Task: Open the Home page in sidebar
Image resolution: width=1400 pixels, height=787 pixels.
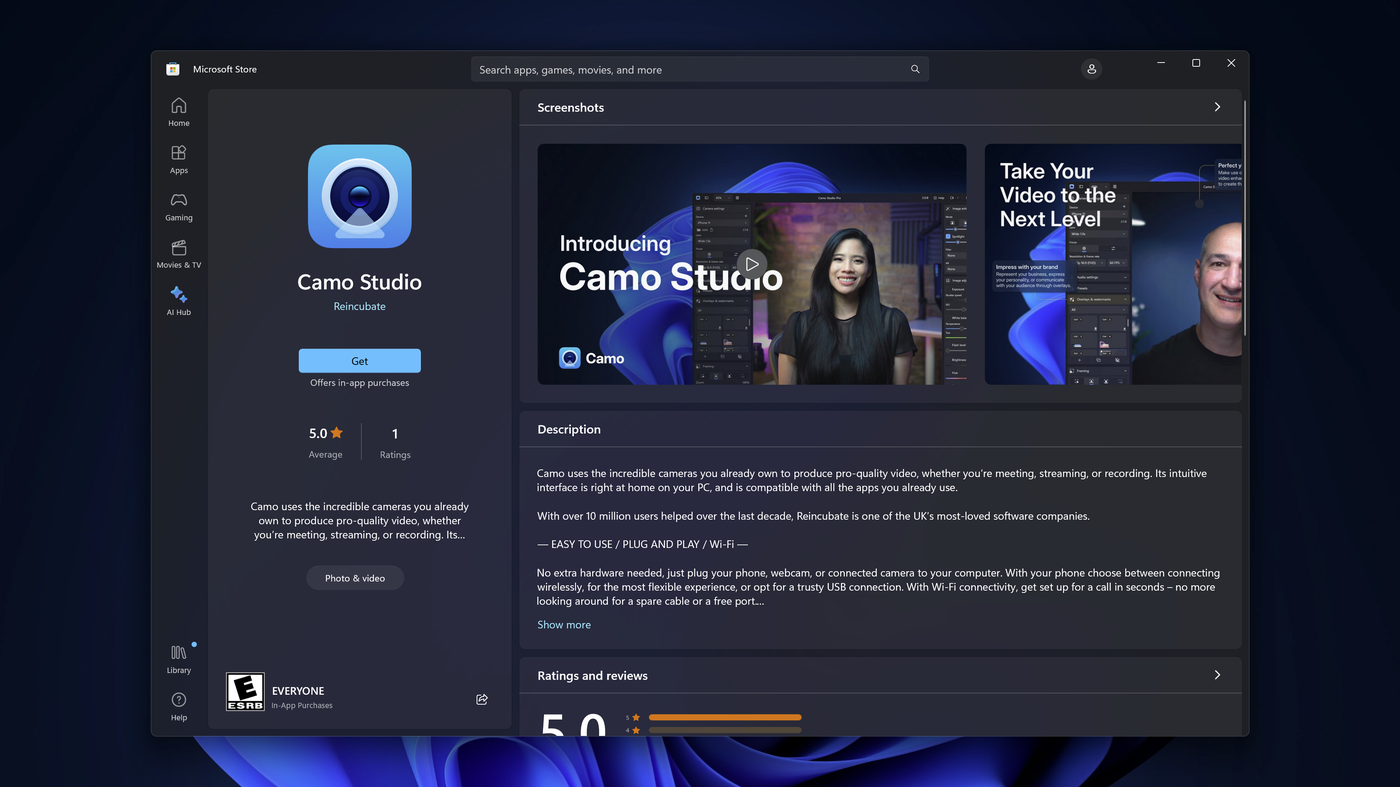Action: (x=178, y=111)
